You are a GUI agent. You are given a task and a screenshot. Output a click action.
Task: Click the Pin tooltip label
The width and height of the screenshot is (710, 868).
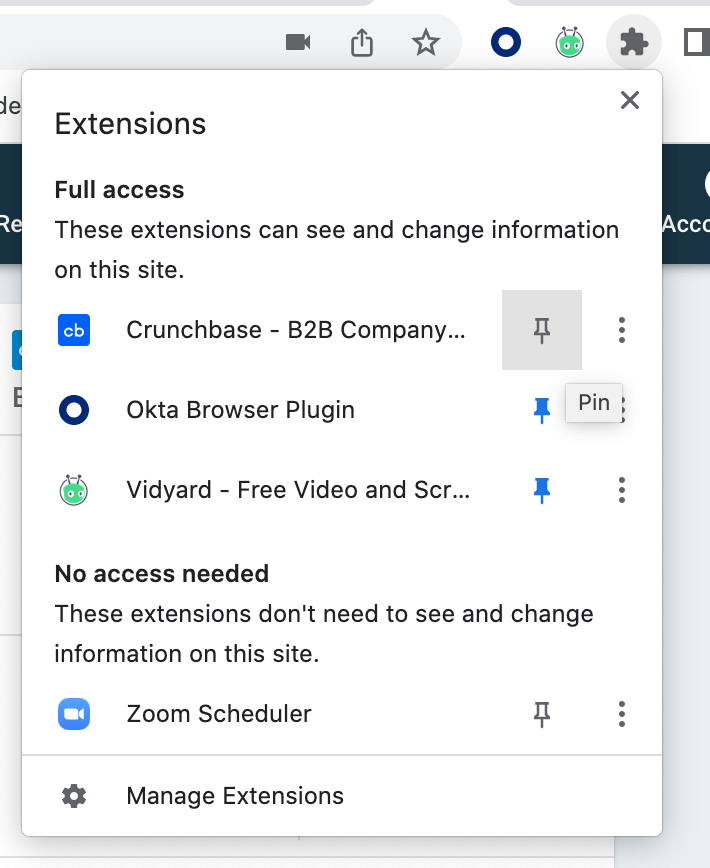coord(593,402)
